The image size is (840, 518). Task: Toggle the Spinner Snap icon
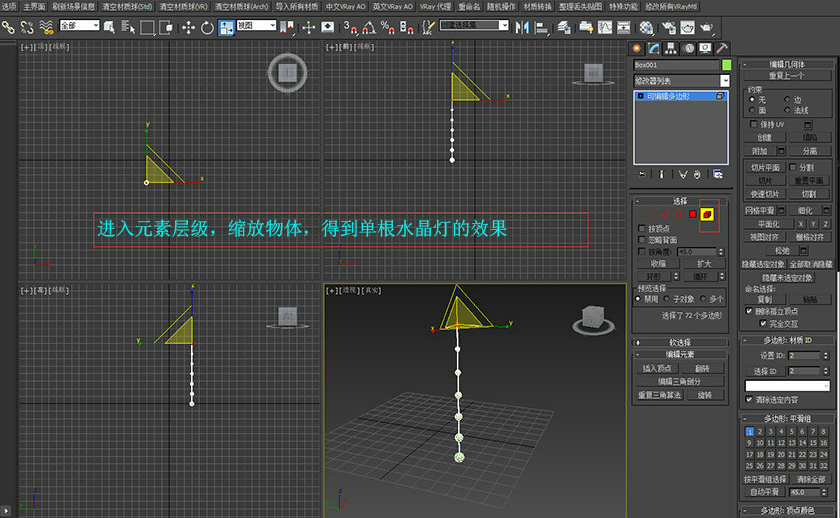click(x=406, y=27)
